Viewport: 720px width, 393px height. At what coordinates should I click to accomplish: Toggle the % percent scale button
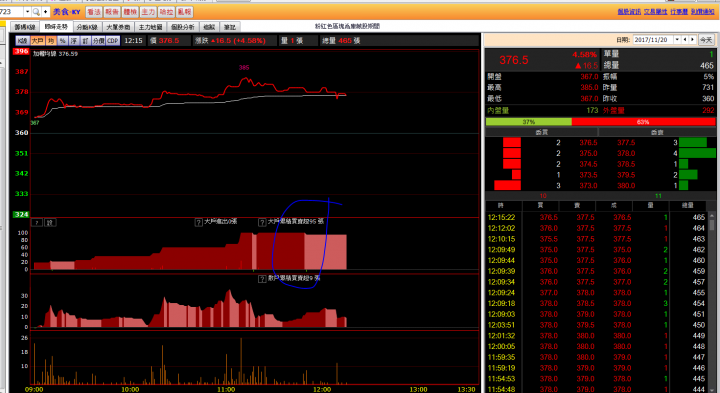(x=62, y=41)
